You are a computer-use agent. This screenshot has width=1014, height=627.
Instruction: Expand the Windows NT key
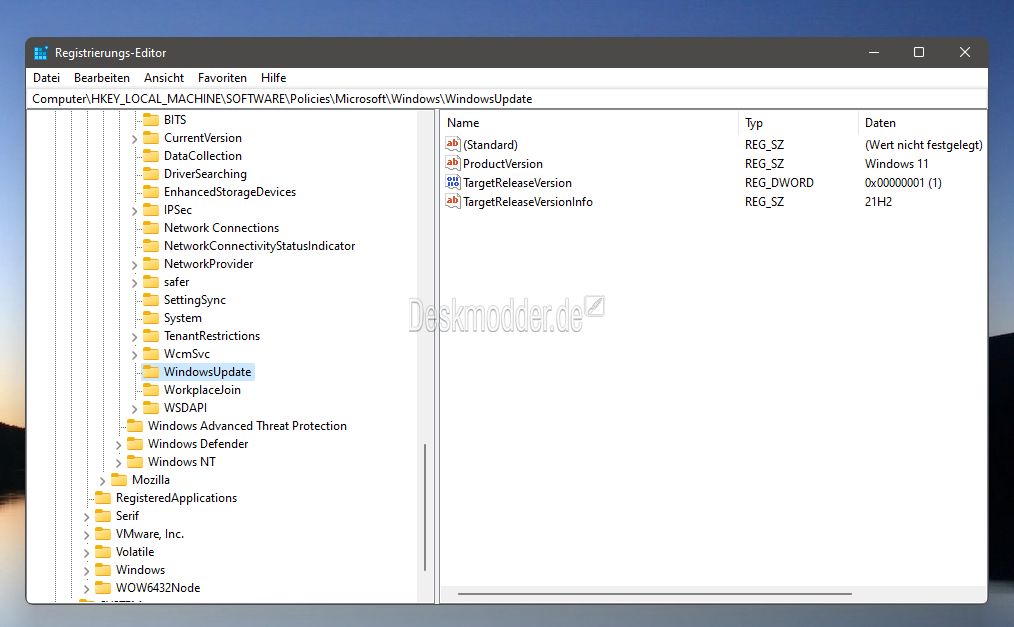pos(118,463)
